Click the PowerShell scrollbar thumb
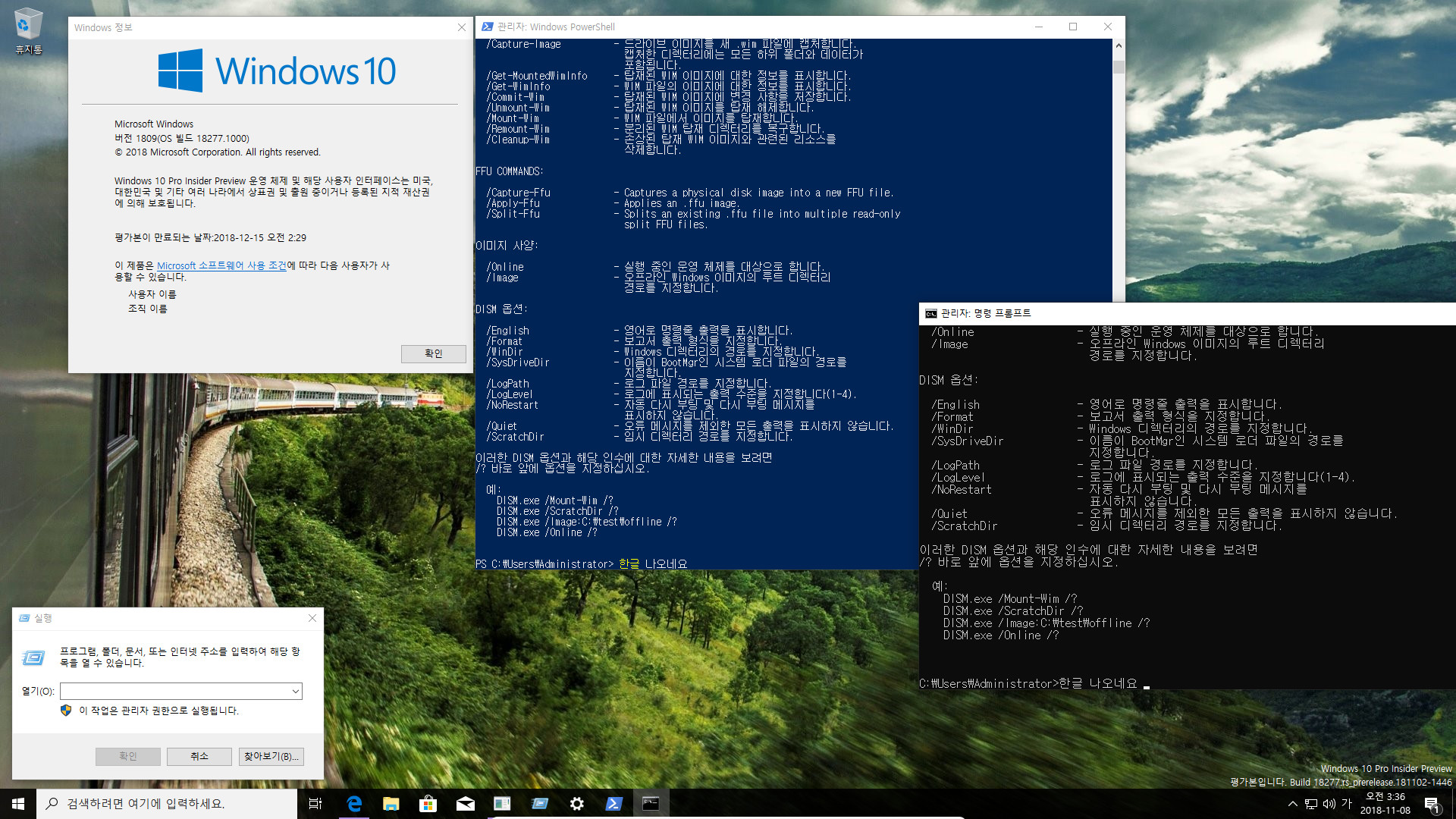 pos(1119,67)
